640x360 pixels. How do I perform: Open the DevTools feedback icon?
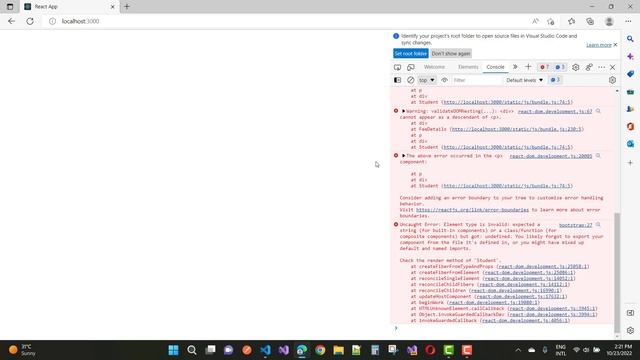coord(589,67)
